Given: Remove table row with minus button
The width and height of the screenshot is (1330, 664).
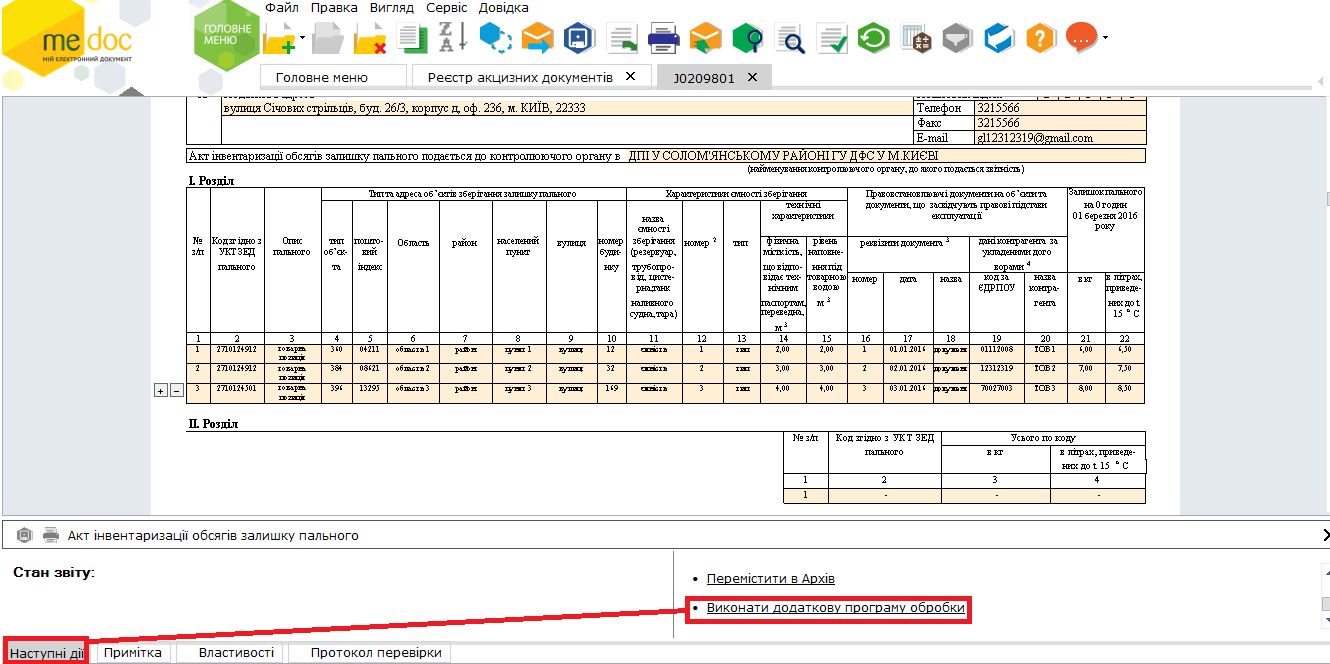Looking at the screenshot, I should pos(176,390).
